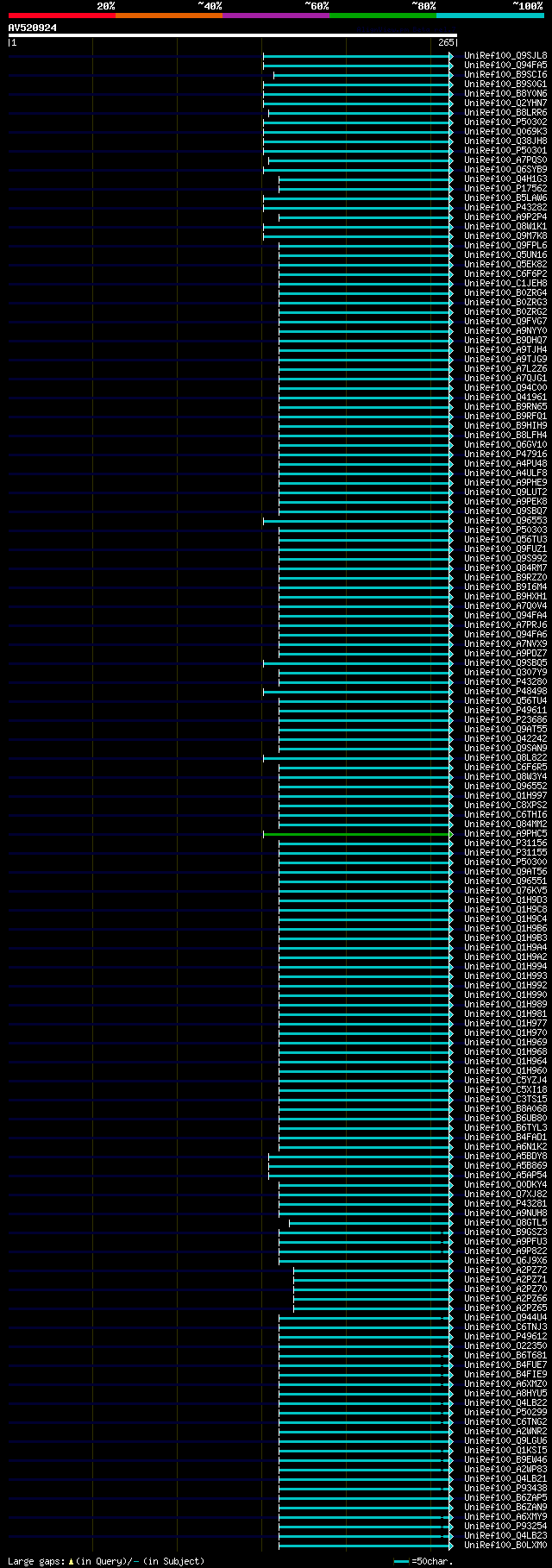Select the UniRef100_A8HYU5 label
552x1568 pixels.
tap(505, 1394)
